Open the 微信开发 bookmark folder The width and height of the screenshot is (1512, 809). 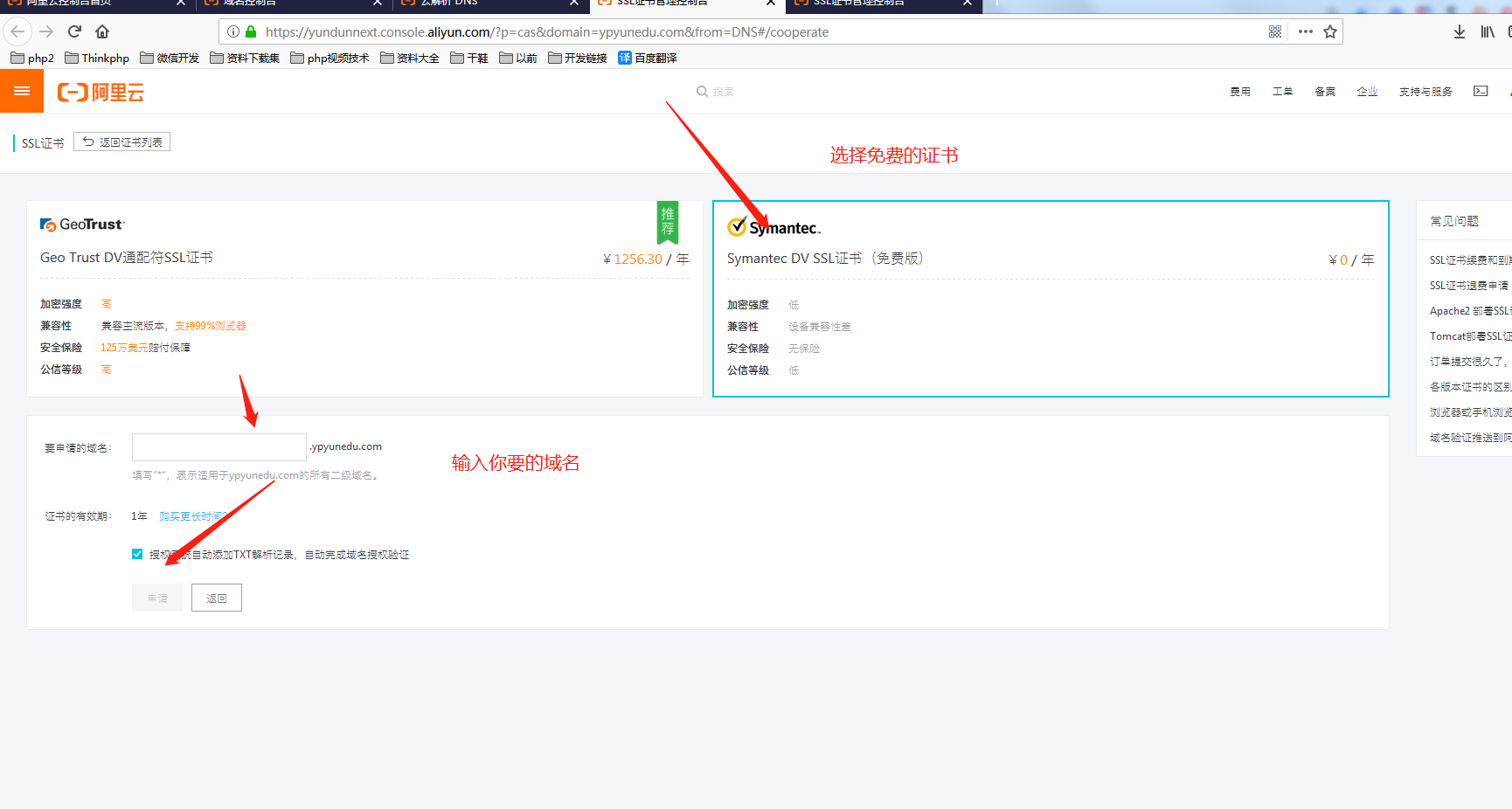pyautogui.click(x=170, y=59)
